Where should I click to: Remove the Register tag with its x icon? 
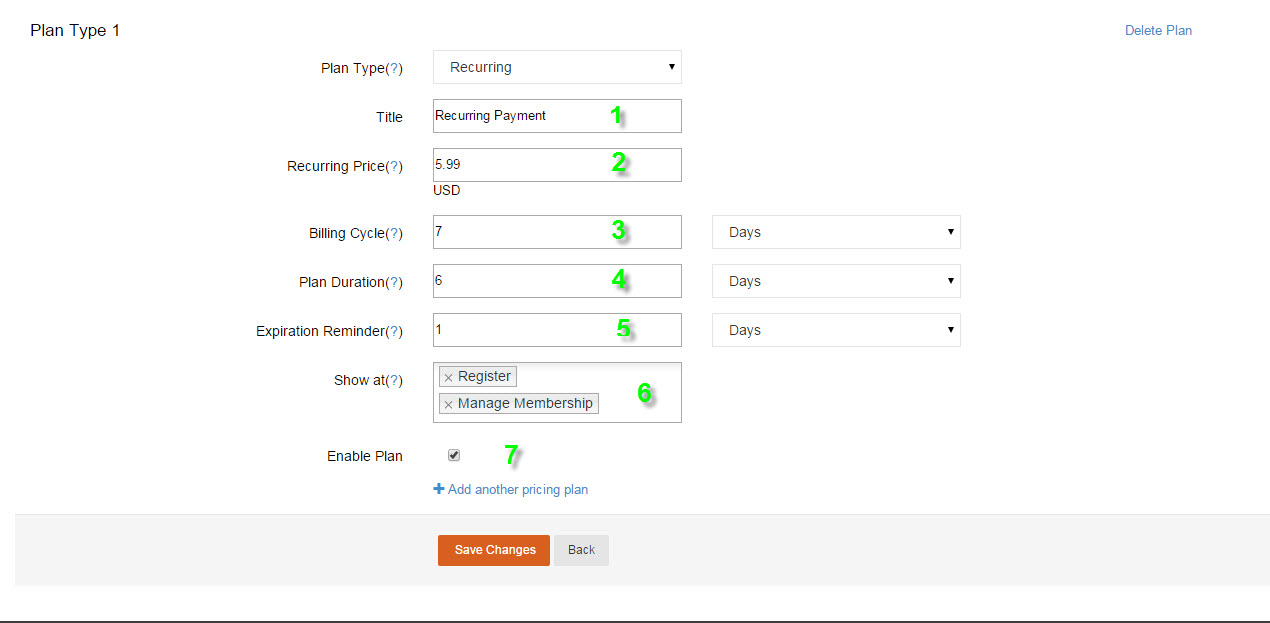click(x=448, y=377)
